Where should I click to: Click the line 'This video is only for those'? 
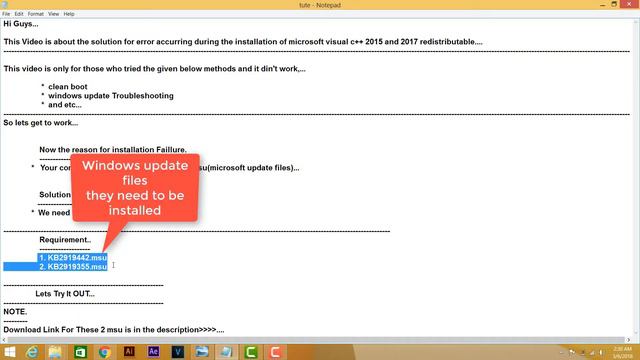point(154,69)
